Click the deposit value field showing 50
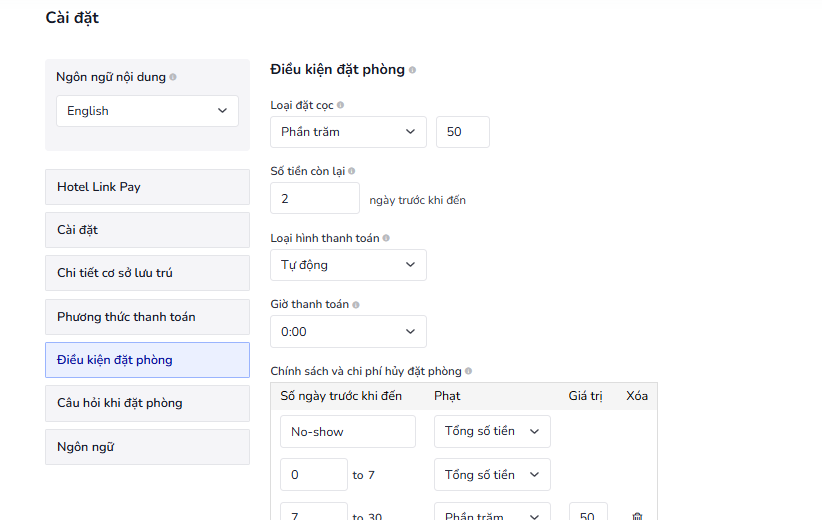Screen dimensions: 822x520 (x=462, y=132)
